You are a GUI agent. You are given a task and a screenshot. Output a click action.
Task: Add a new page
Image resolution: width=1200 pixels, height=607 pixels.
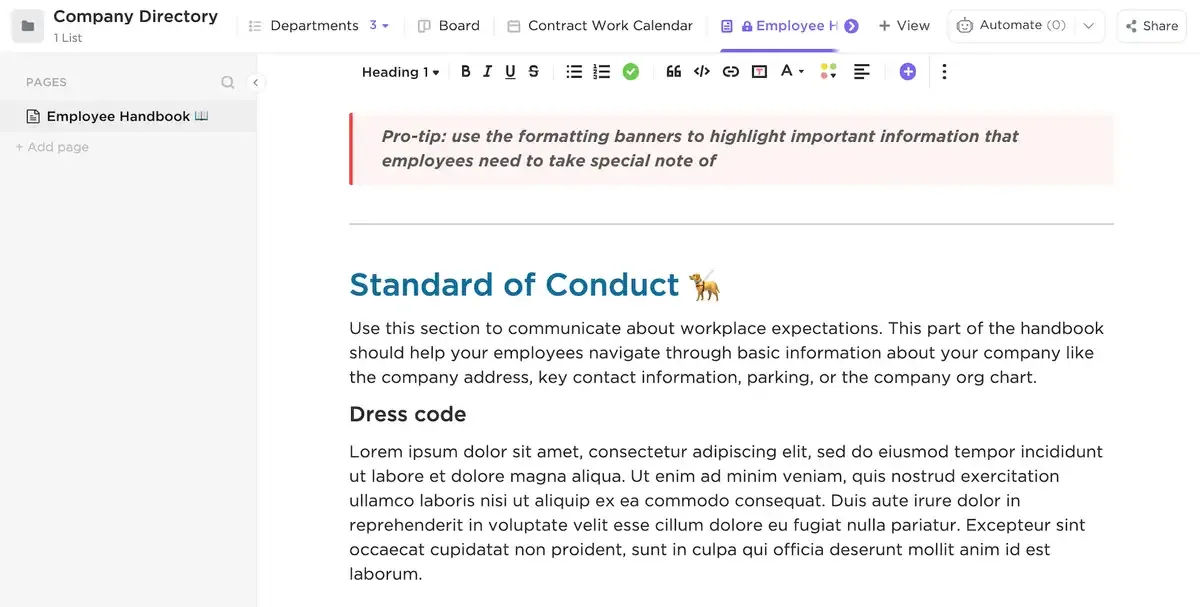[52, 147]
